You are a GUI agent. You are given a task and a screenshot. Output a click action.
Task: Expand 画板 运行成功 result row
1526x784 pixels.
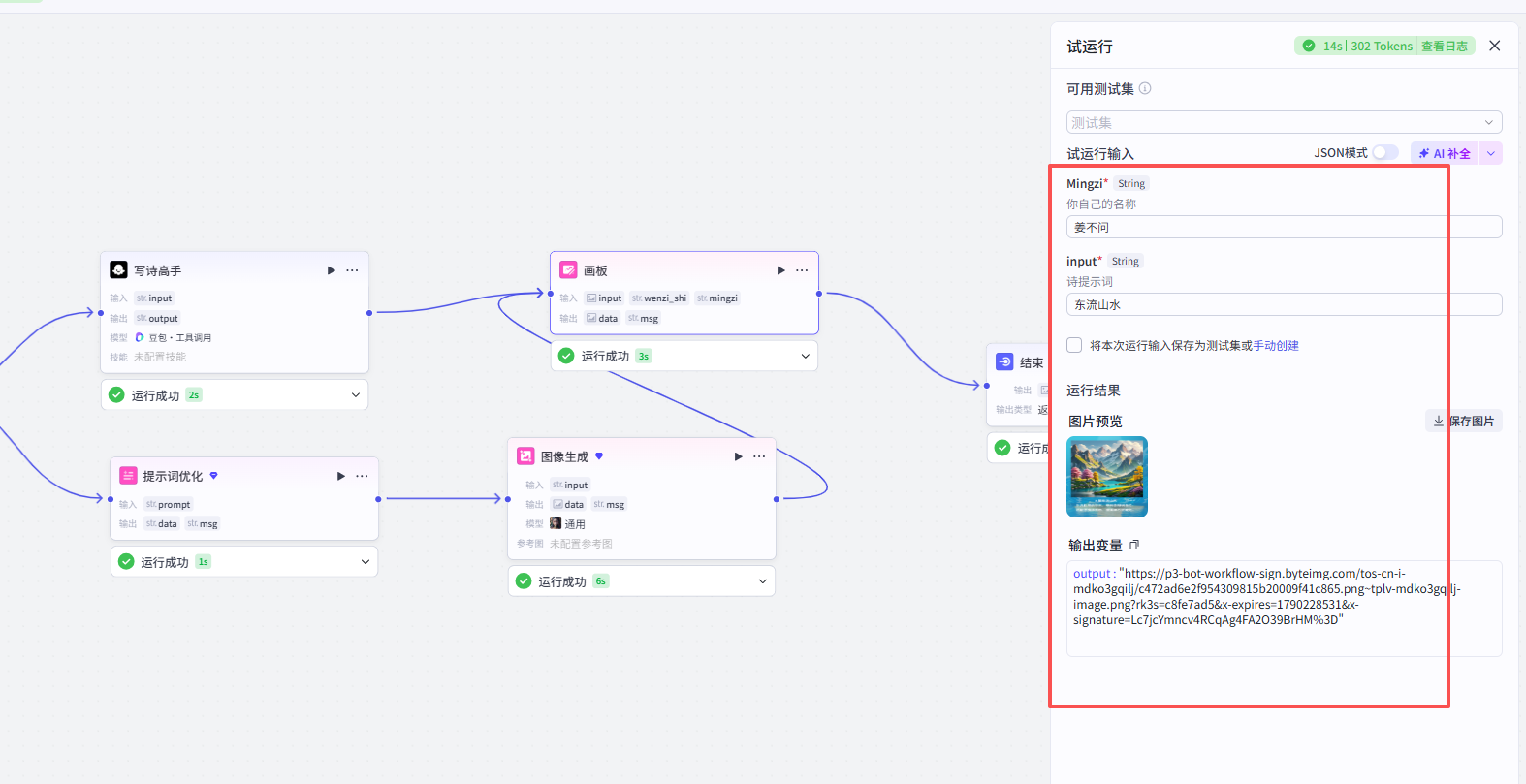[x=806, y=356]
